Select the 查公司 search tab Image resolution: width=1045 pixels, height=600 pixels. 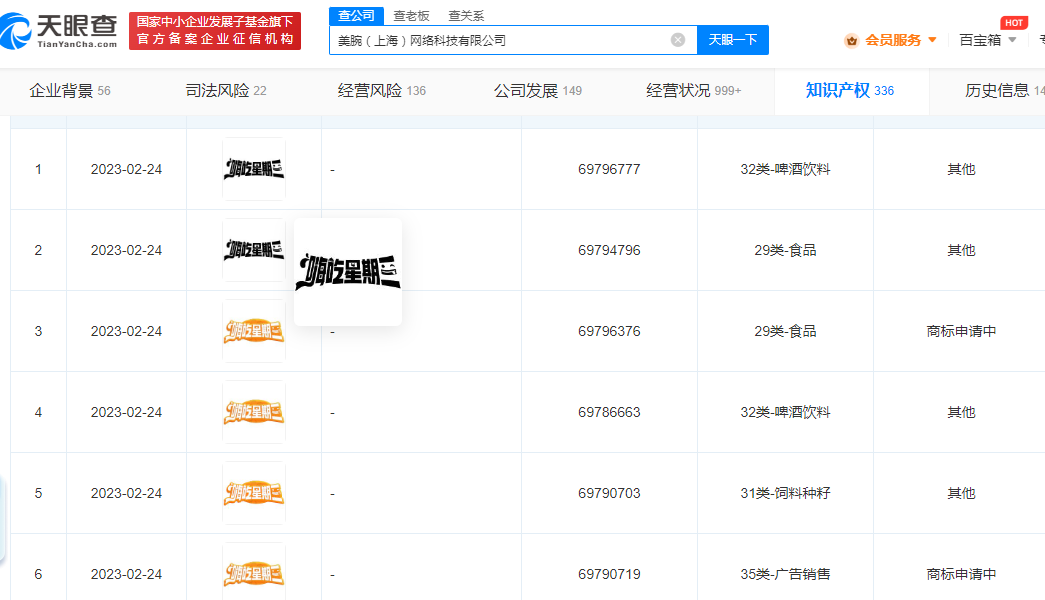pyautogui.click(x=356, y=16)
